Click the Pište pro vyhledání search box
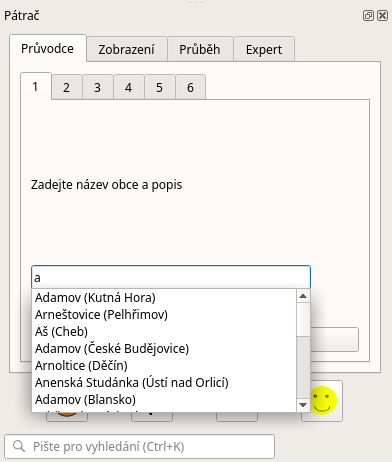The image size is (392, 462). pos(140,446)
